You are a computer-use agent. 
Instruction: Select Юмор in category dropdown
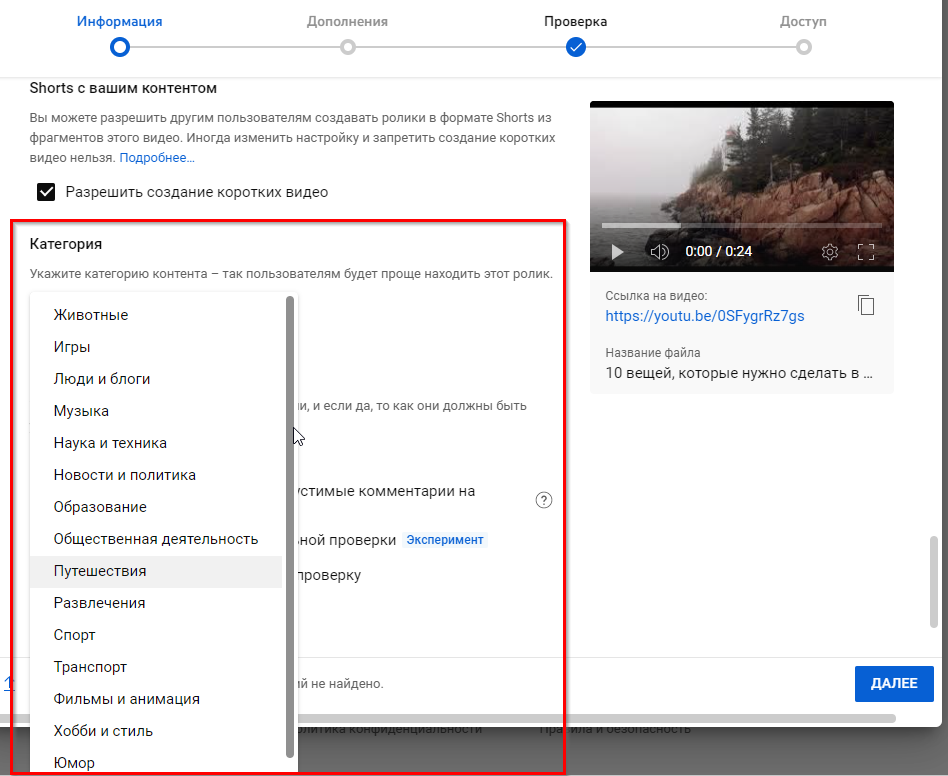74,763
